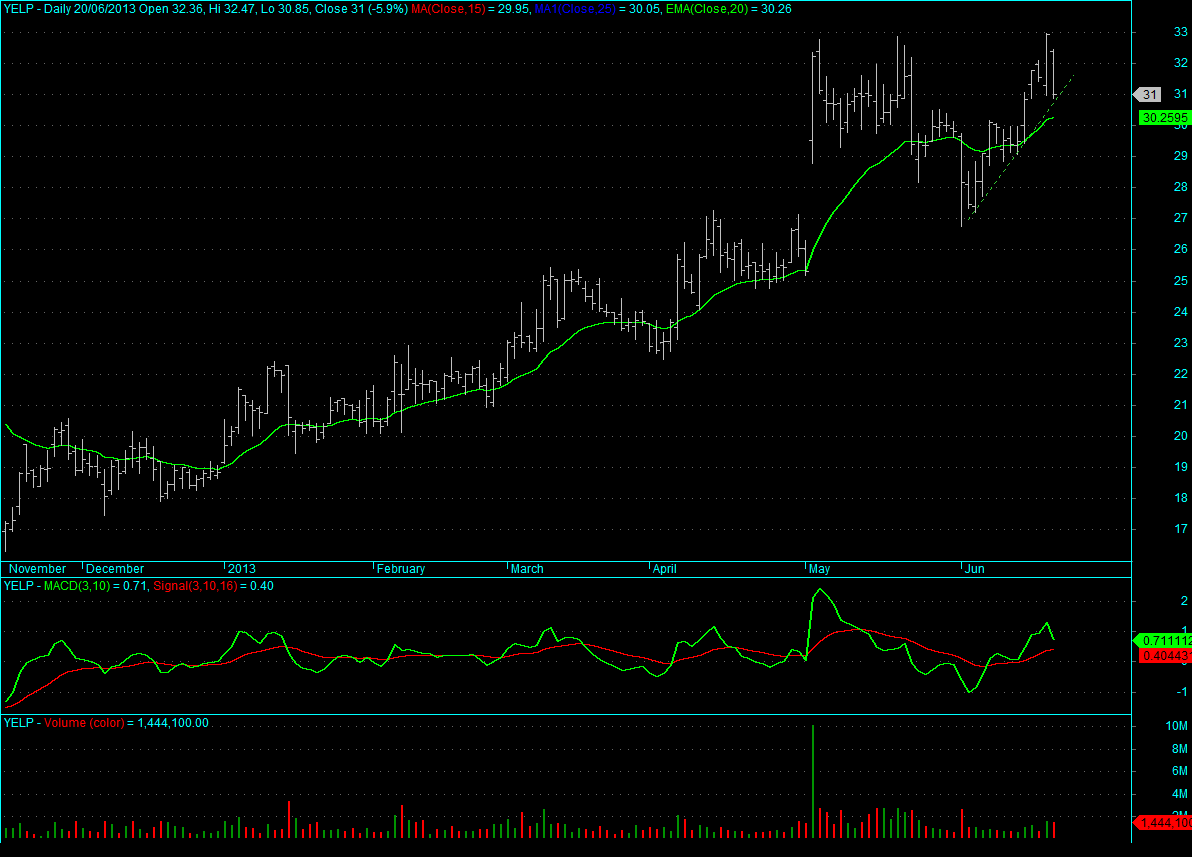Image resolution: width=1192 pixels, height=857 pixels.
Task: Click the March label on the time axis
Action: [527, 569]
